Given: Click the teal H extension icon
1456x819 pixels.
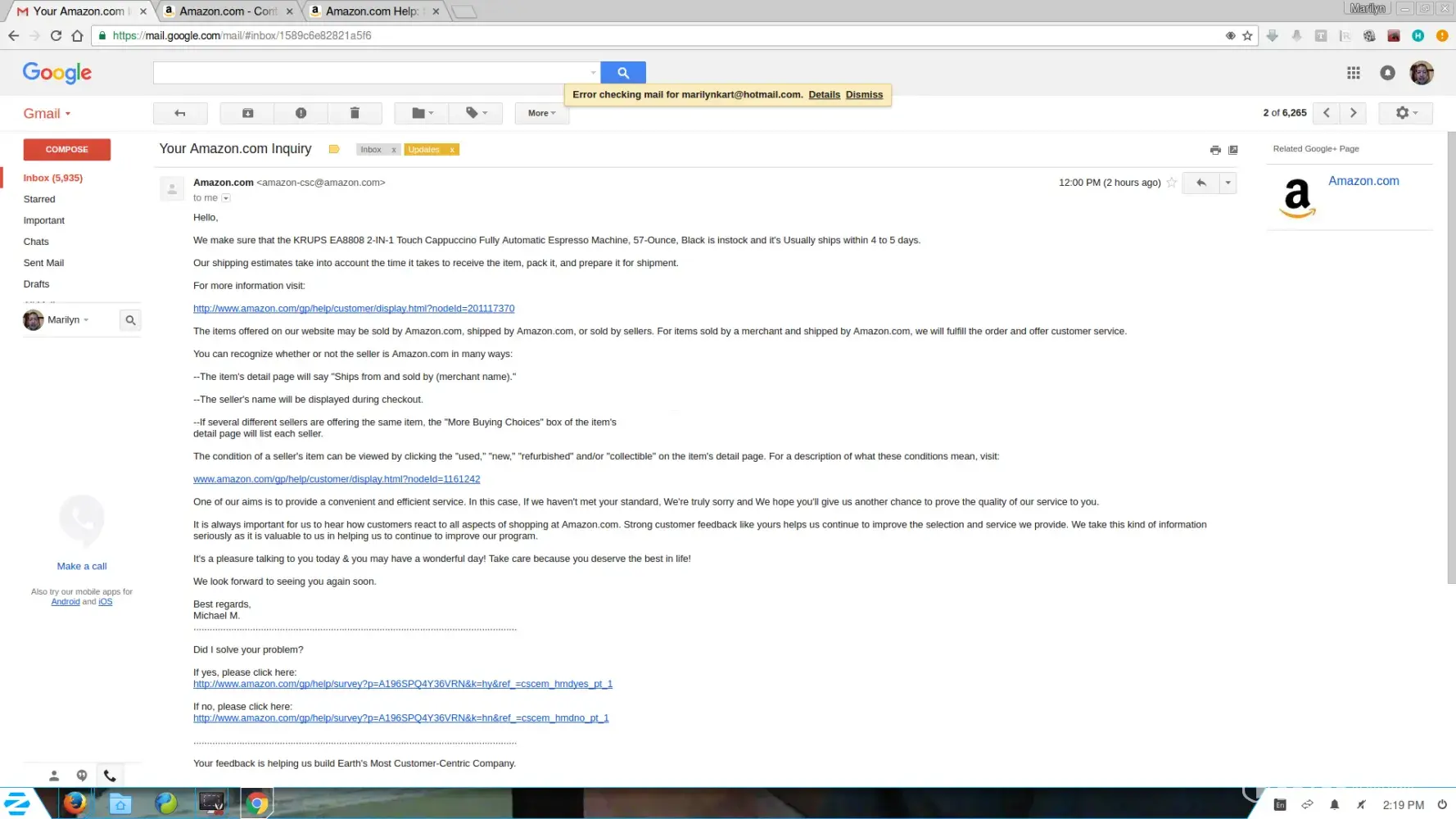Looking at the screenshot, I should coord(1418,35).
